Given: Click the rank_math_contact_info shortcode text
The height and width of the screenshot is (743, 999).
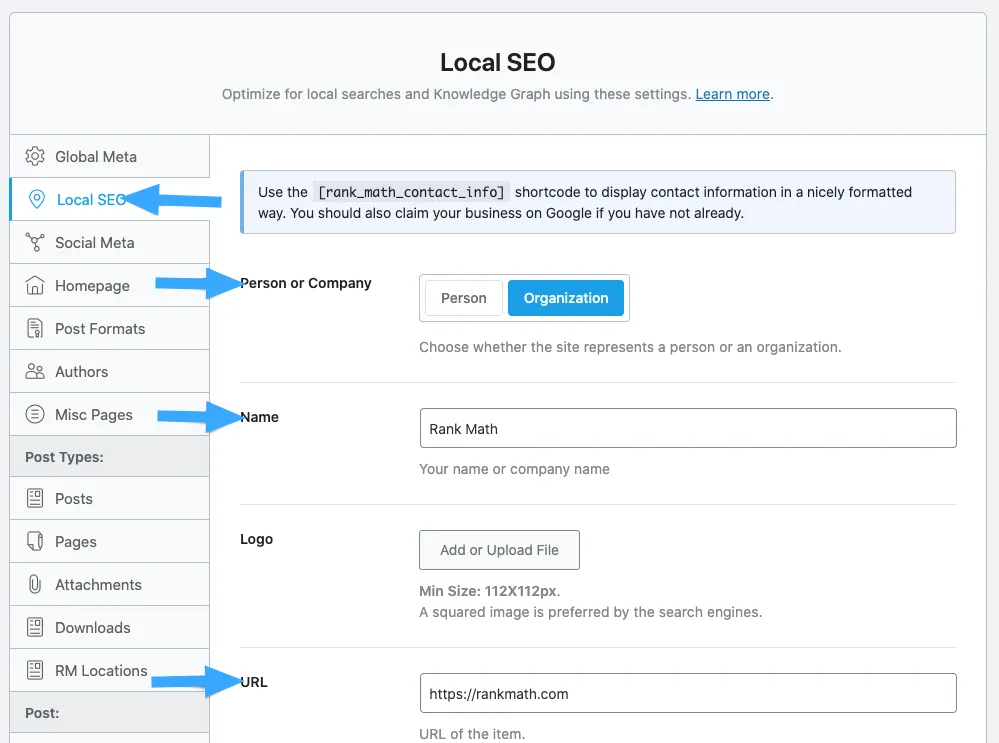Looking at the screenshot, I should pos(411,192).
